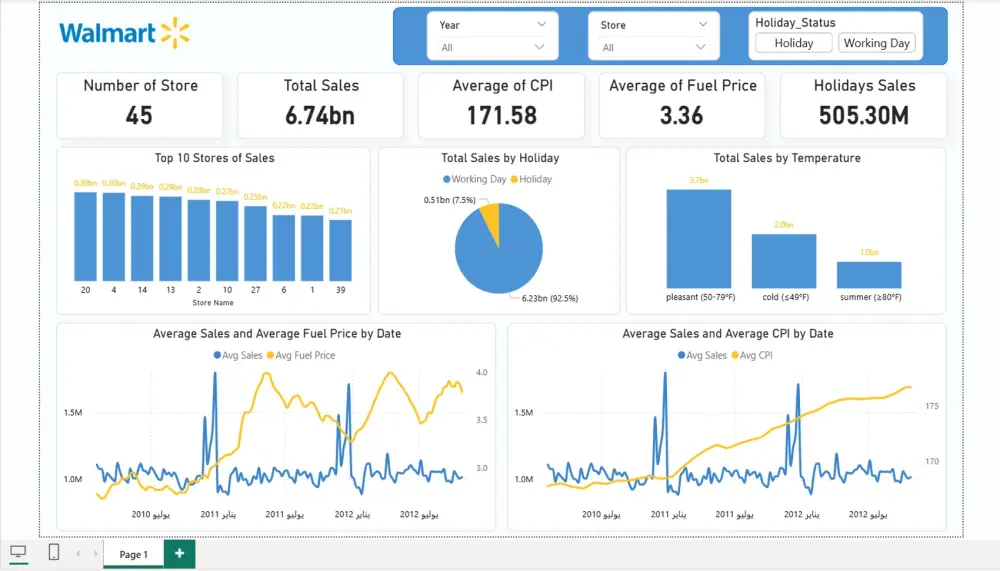Viewport: 1000px width, 571px height.
Task: Click the Walmart spark logo
Action: click(175, 33)
